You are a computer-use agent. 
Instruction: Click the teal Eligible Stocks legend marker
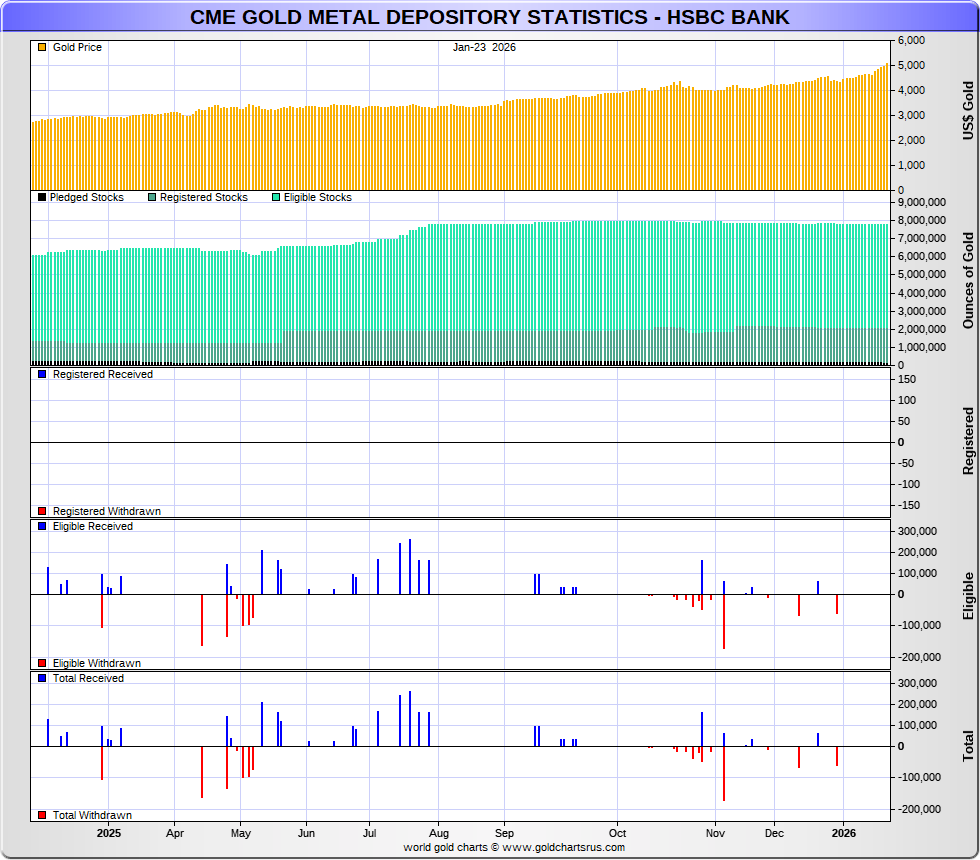[276, 198]
